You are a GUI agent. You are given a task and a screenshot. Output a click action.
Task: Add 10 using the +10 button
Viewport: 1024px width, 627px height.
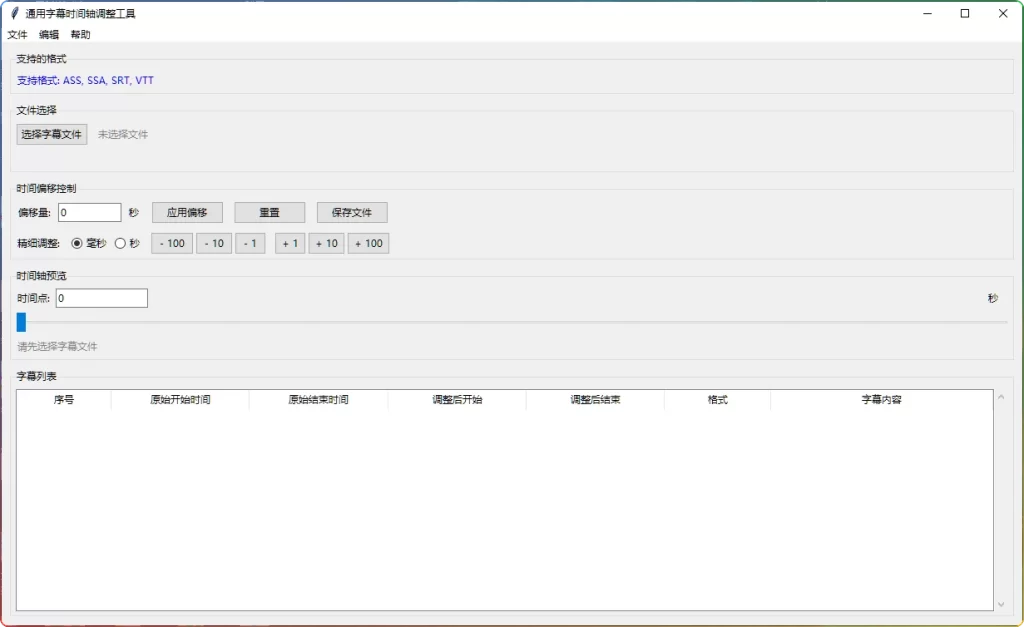tap(326, 243)
